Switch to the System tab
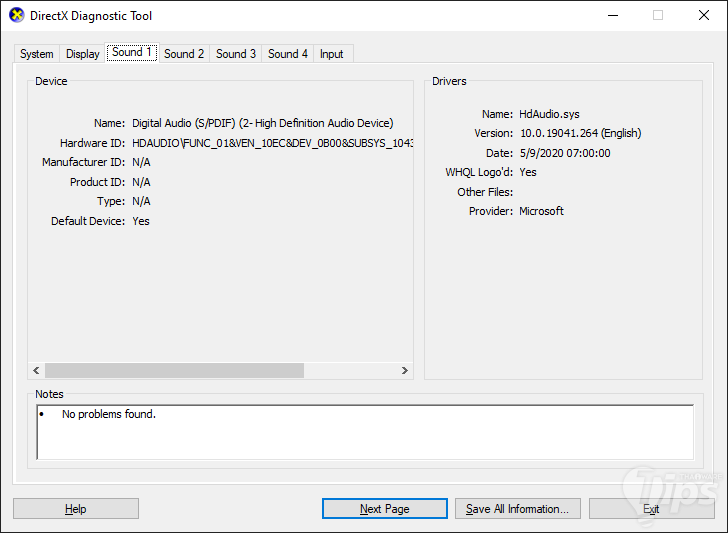The width and height of the screenshot is (728, 533). click(x=36, y=54)
